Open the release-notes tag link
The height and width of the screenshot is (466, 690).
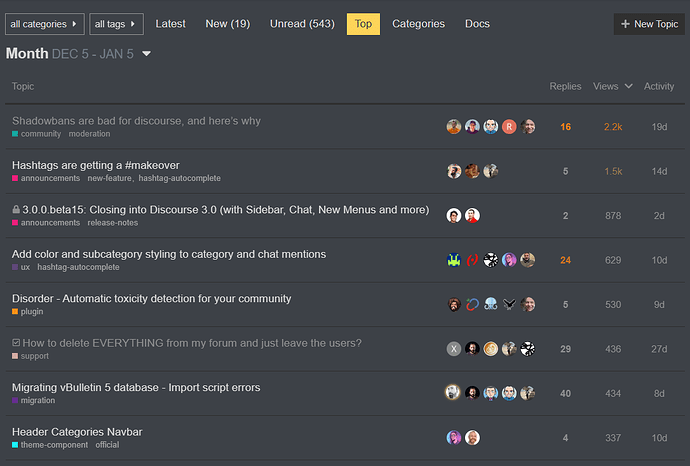tap(113, 223)
